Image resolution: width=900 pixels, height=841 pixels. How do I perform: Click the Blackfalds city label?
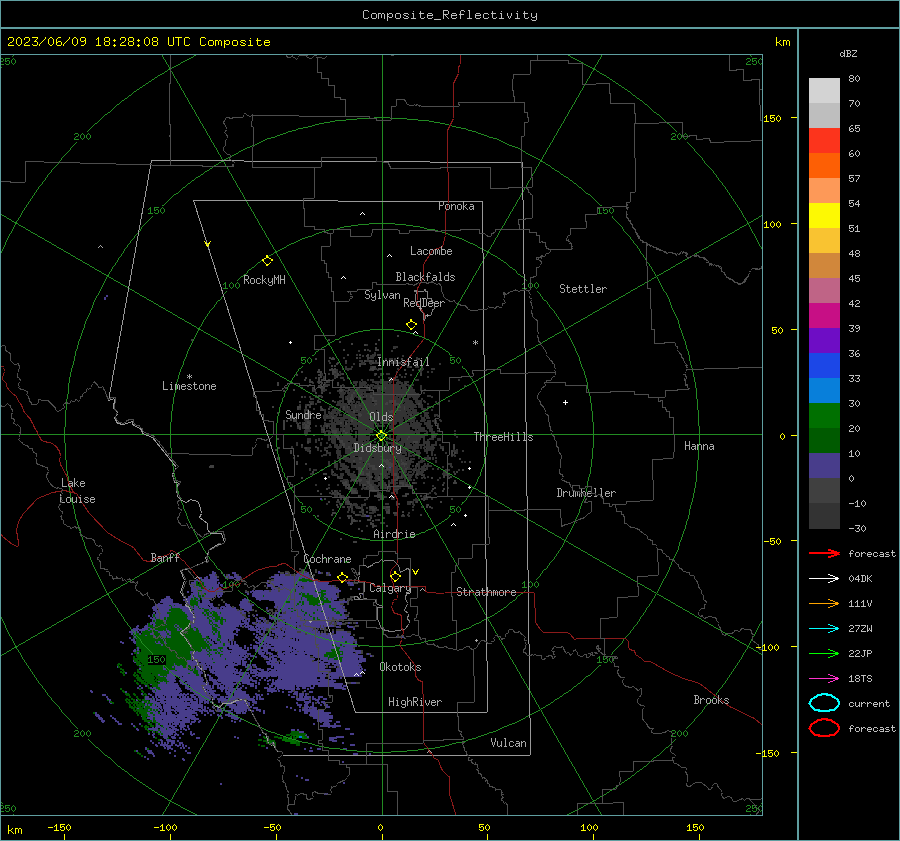click(425, 277)
